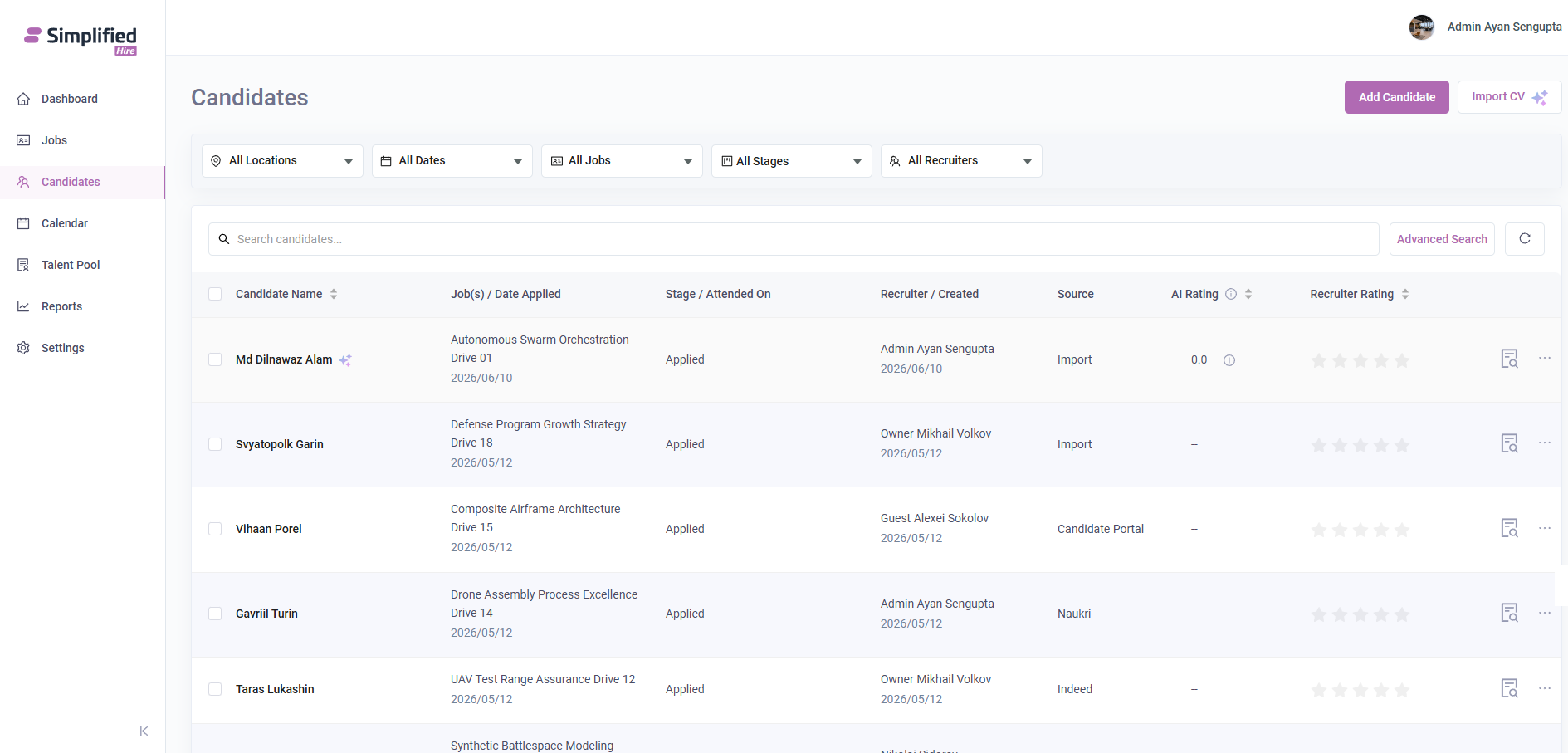The image size is (1568, 753).
Task: Open more options for Vihaan Porel
Action: coord(1545,528)
